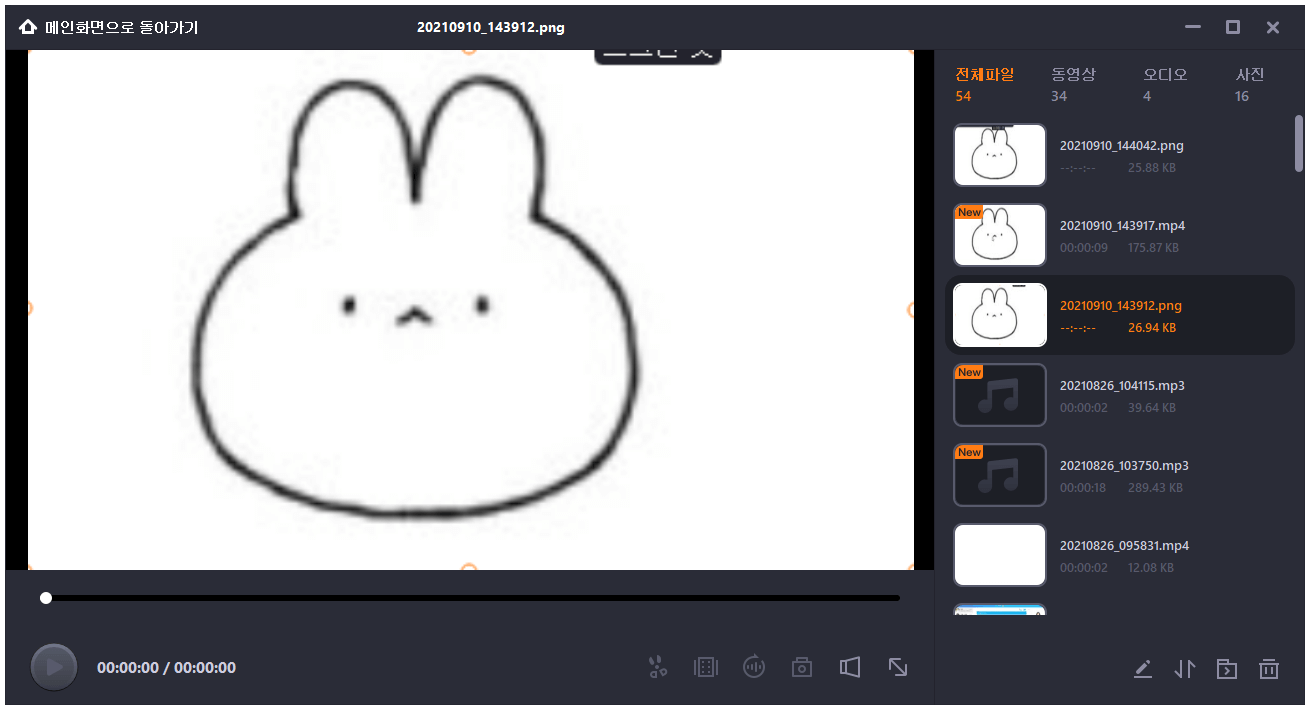The width and height of the screenshot is (1310, 709).
Task: Click the 00:00:18 duration text
Action: (1084, 488)
